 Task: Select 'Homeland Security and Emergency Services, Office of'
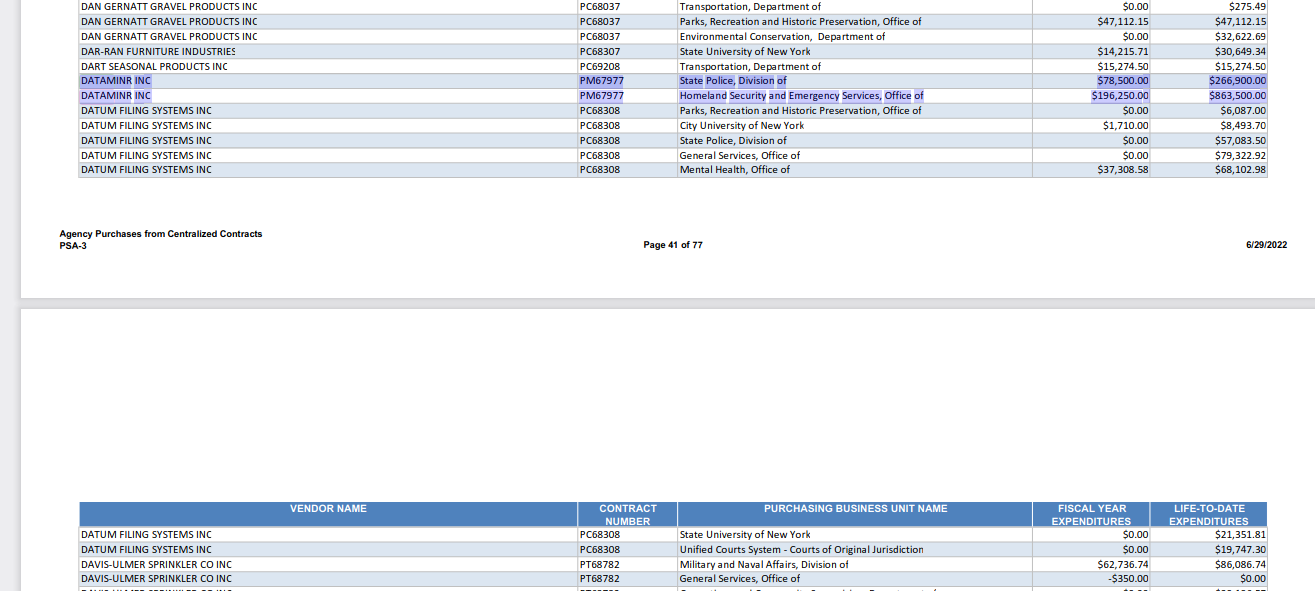click(x=801, y=96)
